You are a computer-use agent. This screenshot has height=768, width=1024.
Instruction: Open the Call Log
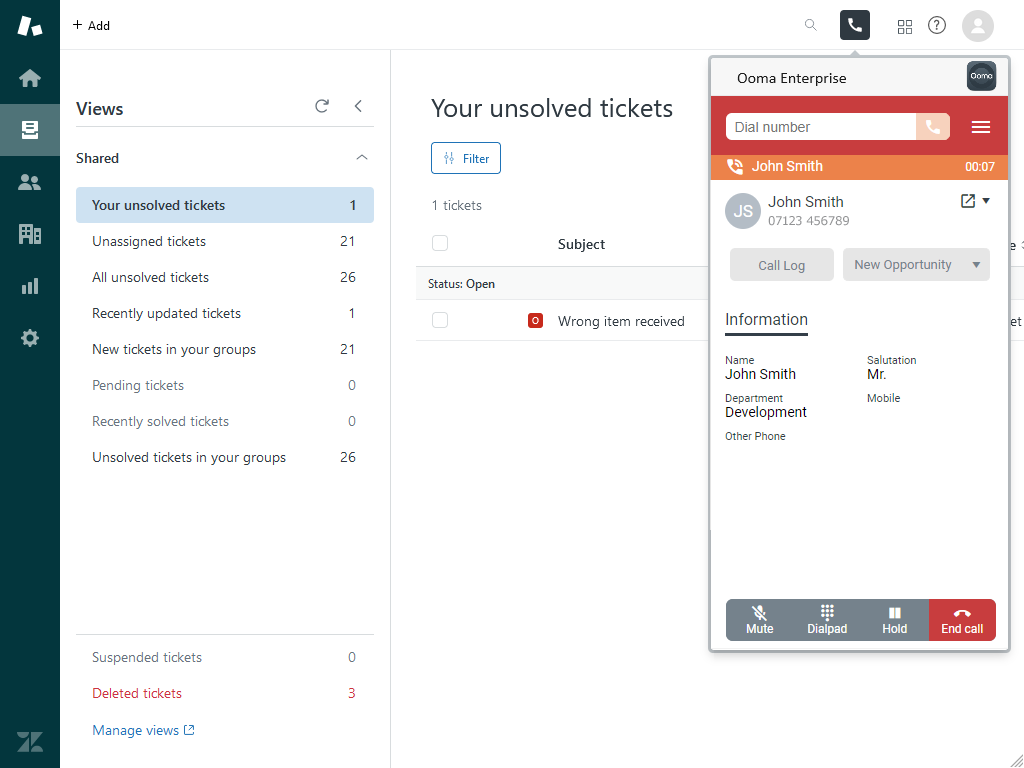click(781, 264)
